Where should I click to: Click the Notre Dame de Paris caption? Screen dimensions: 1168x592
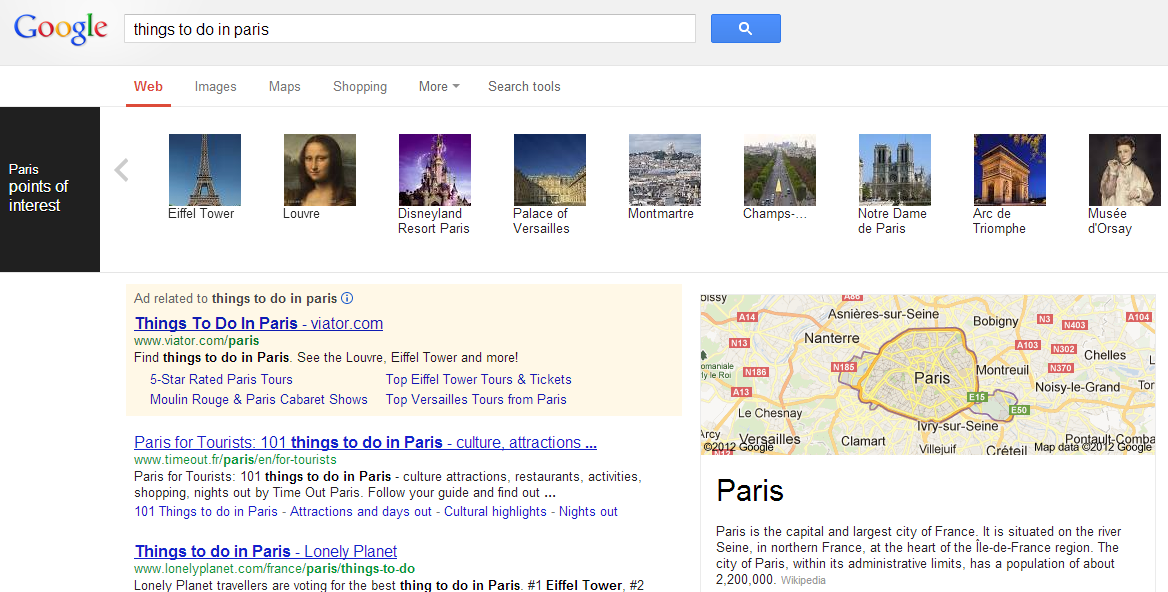coord(892,221)
